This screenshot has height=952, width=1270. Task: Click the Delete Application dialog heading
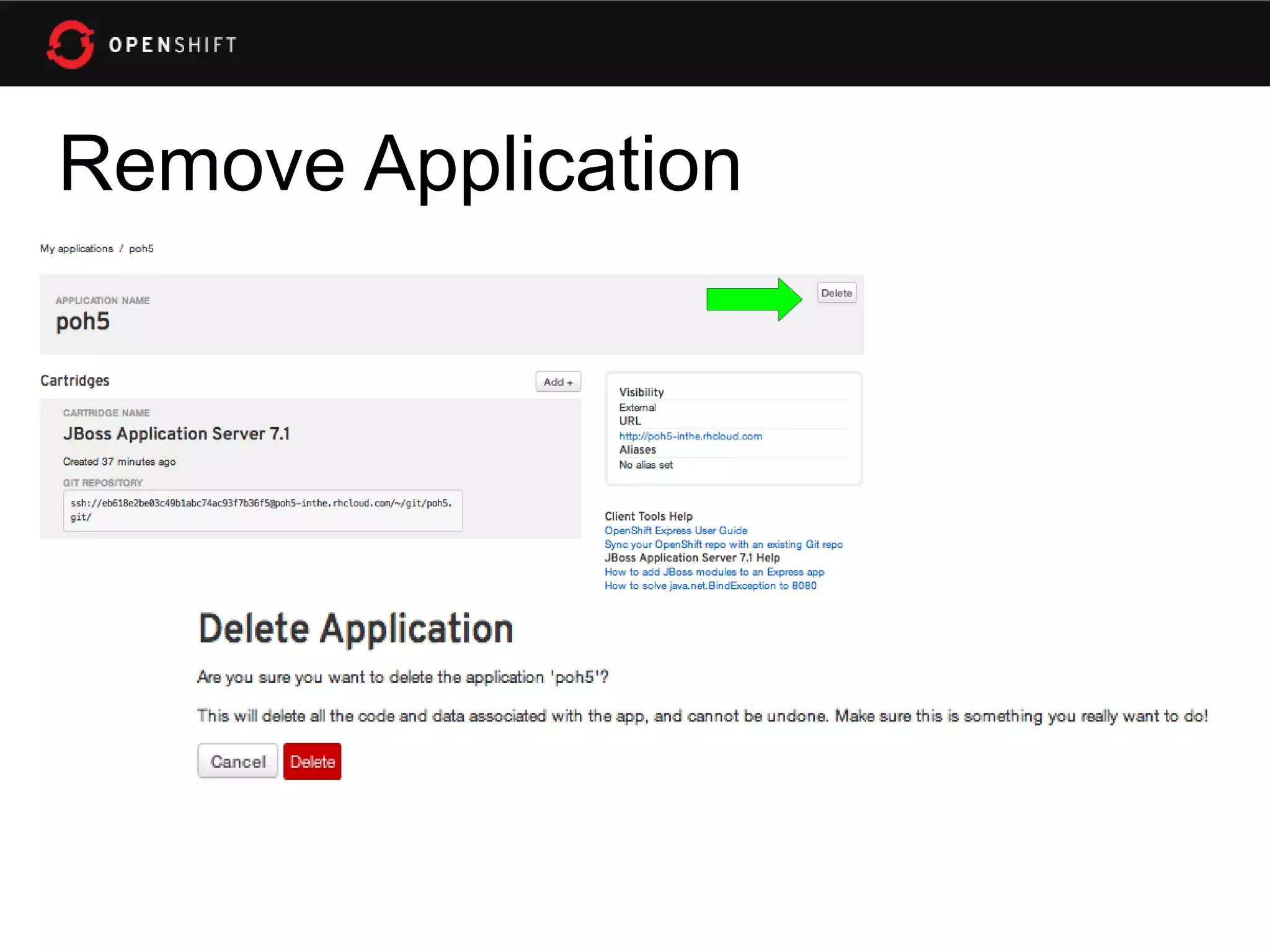356,630
